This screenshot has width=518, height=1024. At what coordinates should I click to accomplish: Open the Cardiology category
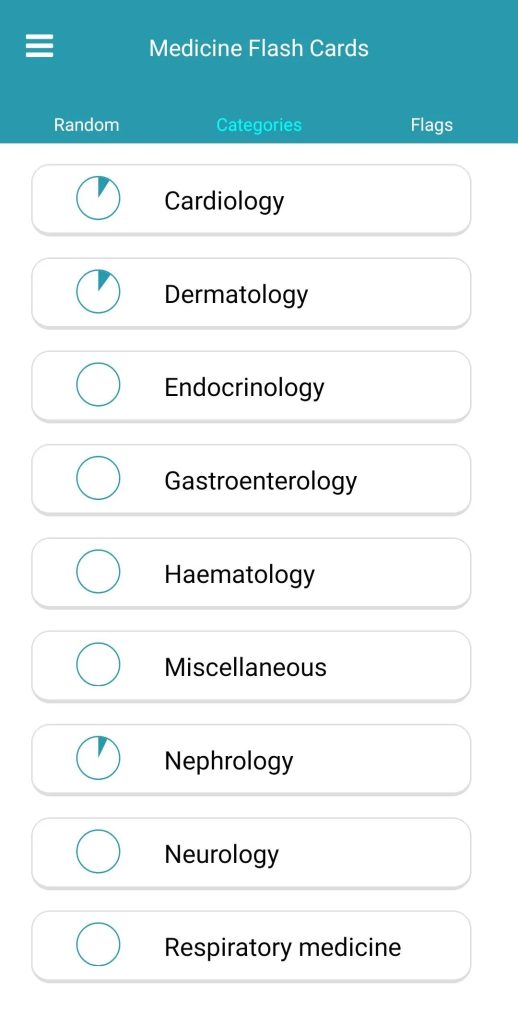[x=251, y=199]
